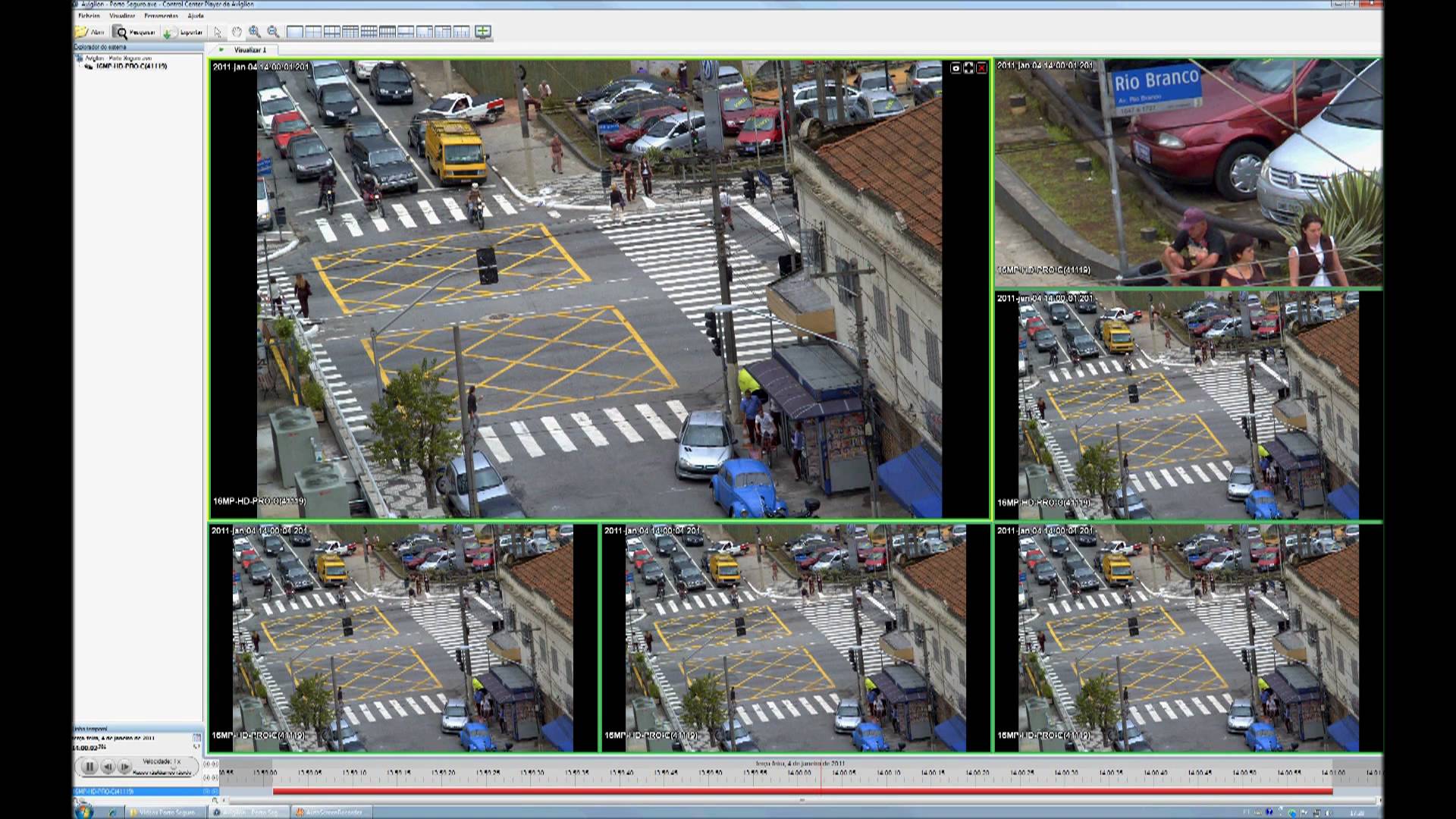Select the middle right video pane

(1189, 406)
